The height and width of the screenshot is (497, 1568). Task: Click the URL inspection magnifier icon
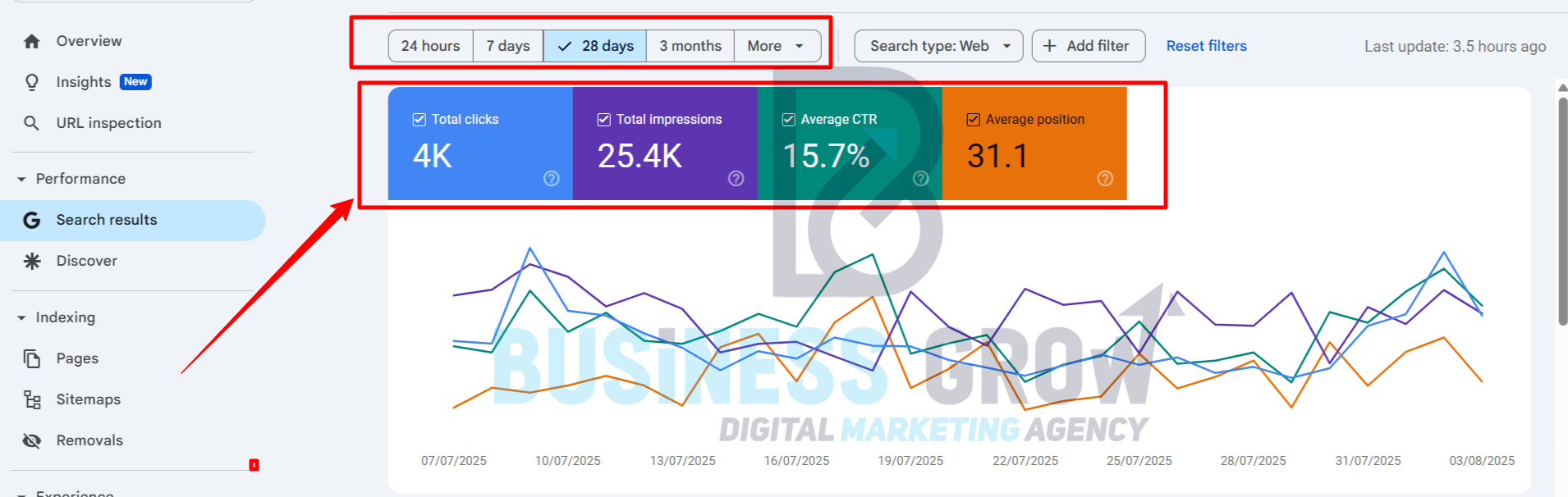pyautogui.click(x=32, y=123)
